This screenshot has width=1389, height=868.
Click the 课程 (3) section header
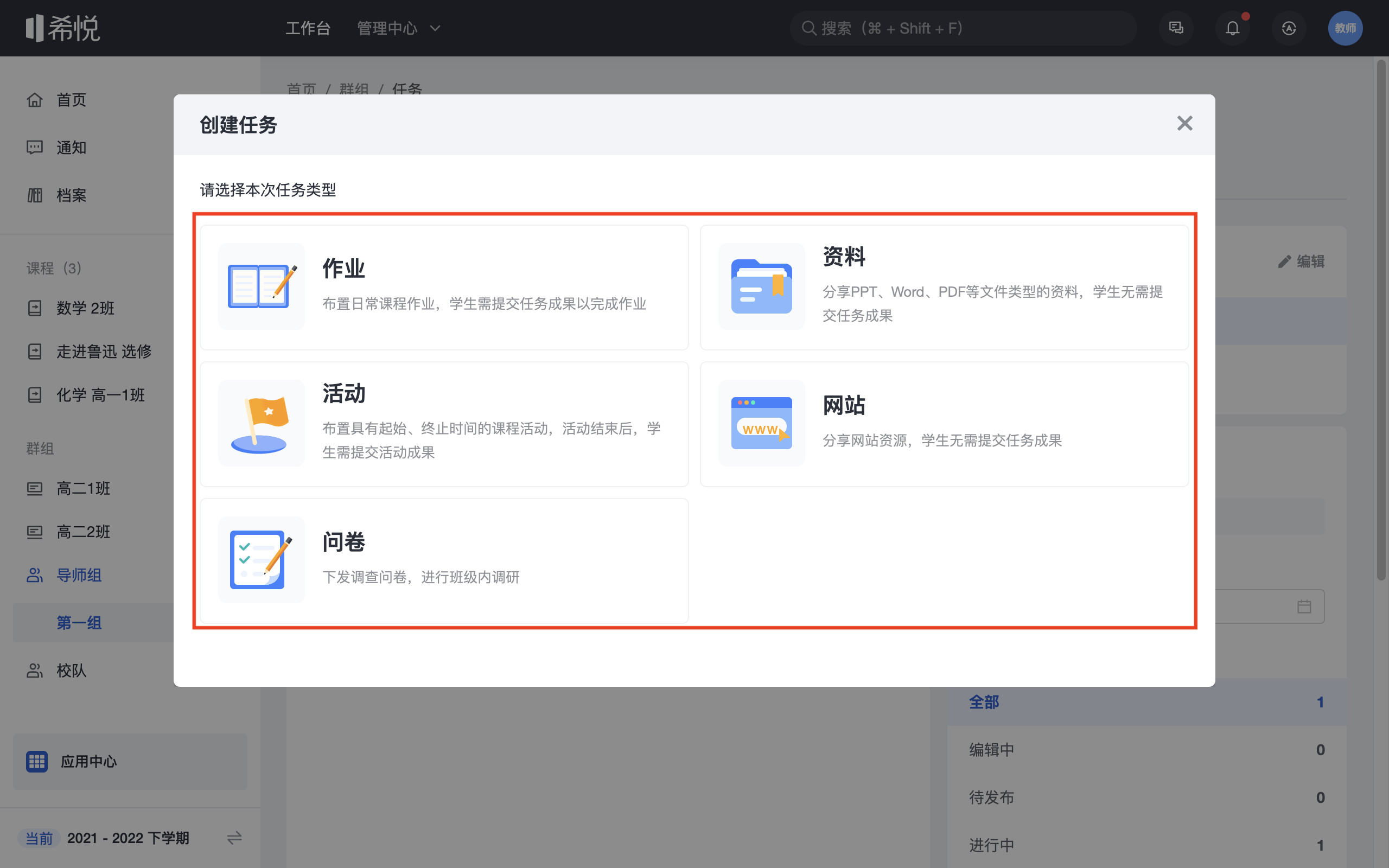click(x=54, y=268)
